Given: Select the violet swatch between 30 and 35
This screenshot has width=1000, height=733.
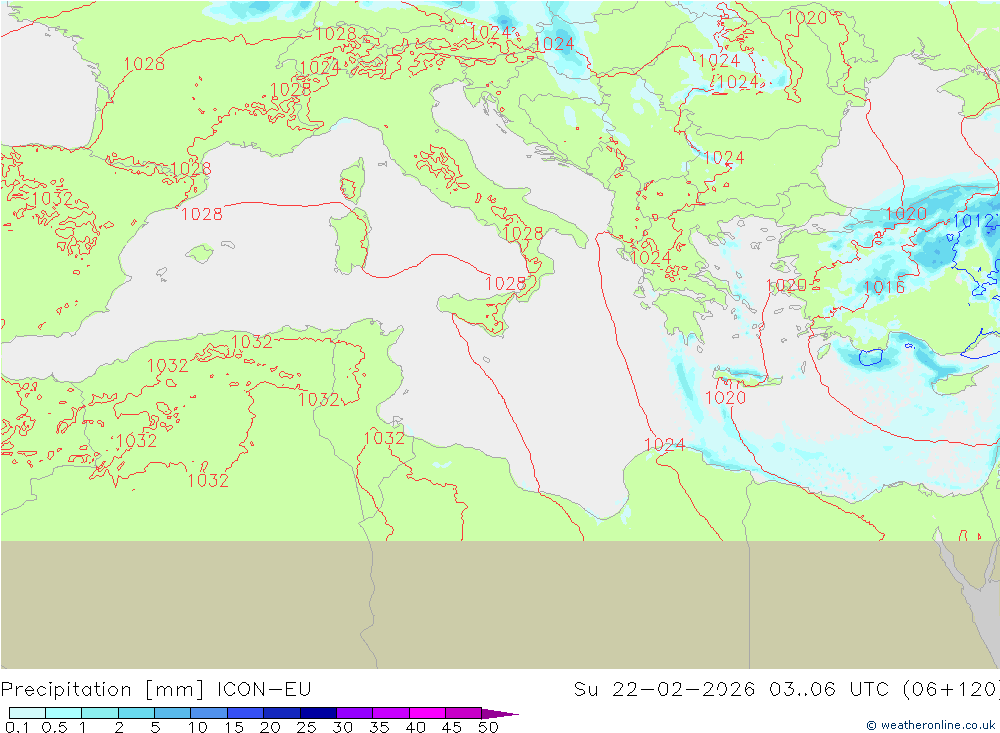Looking at the screenshot, I should 354,713.
